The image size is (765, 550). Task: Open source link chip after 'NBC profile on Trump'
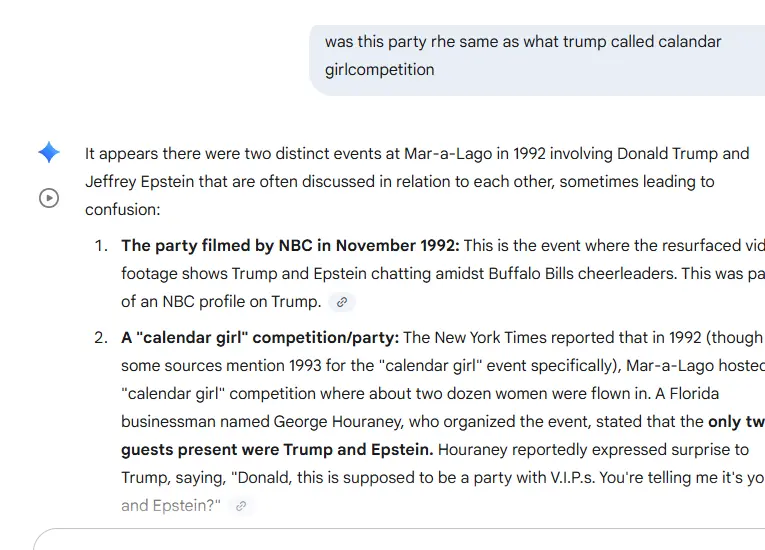tap(342, 302)
